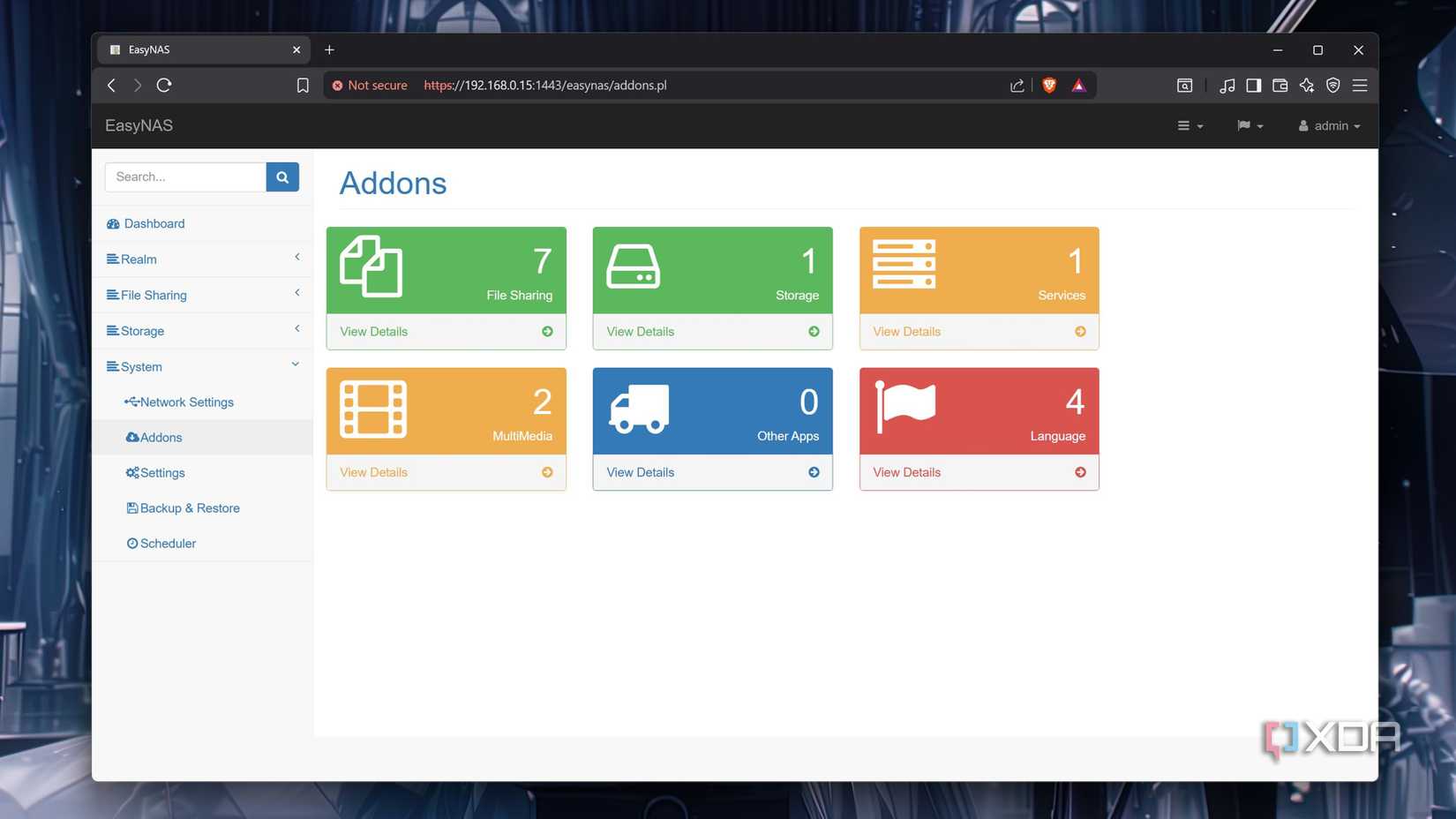Click arrow on File Sharing View Details
Screen dimensions: 1456x819
[547, 332]
